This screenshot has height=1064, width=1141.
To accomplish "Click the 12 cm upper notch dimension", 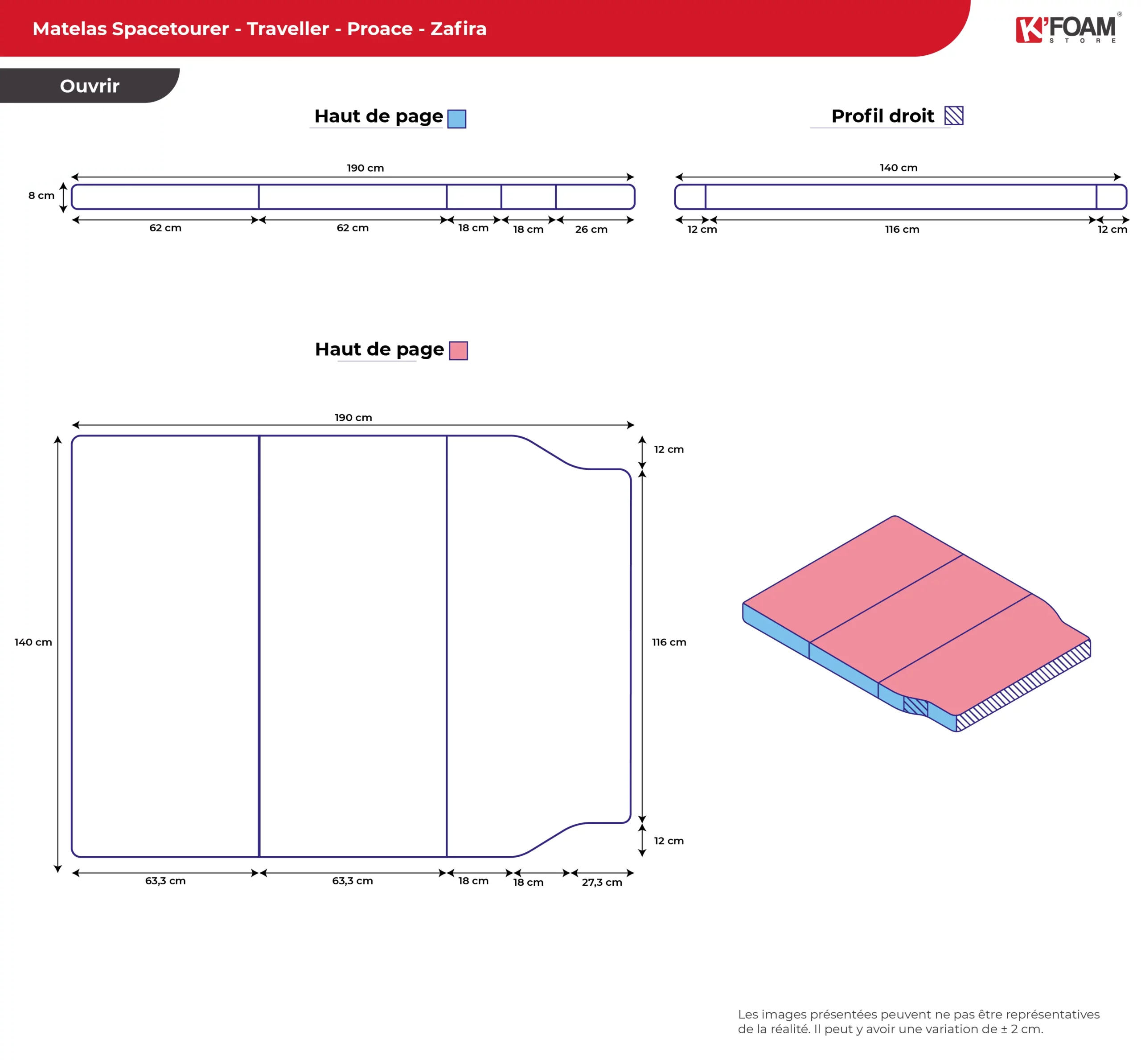I will (x=669, y=449).
